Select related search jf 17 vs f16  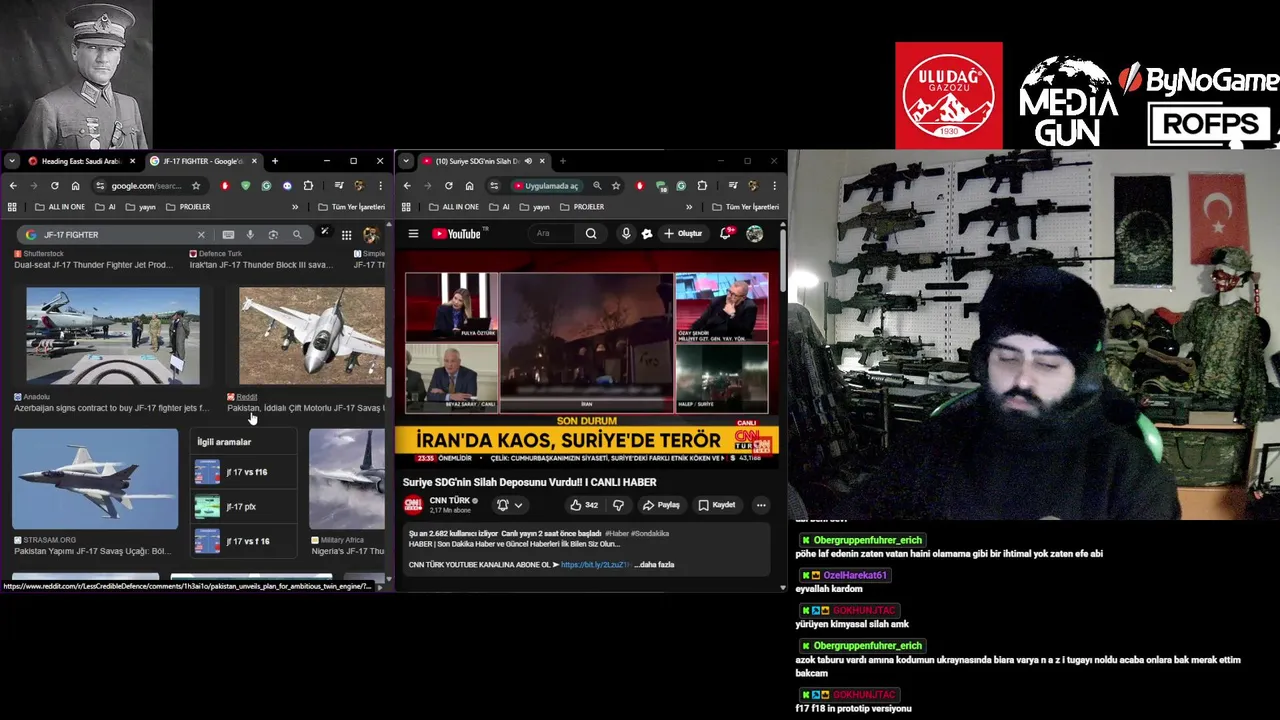(x=246, y=472)
